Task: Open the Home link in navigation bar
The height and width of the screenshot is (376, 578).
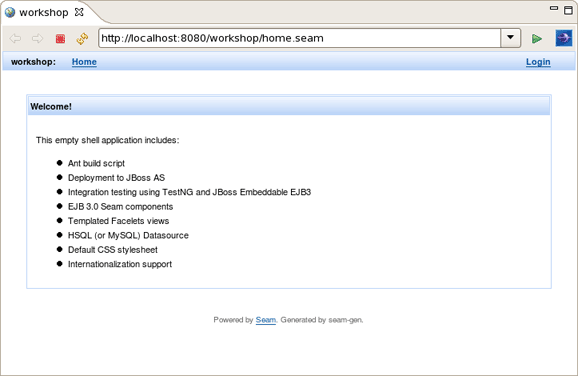Action: (84, 62)
